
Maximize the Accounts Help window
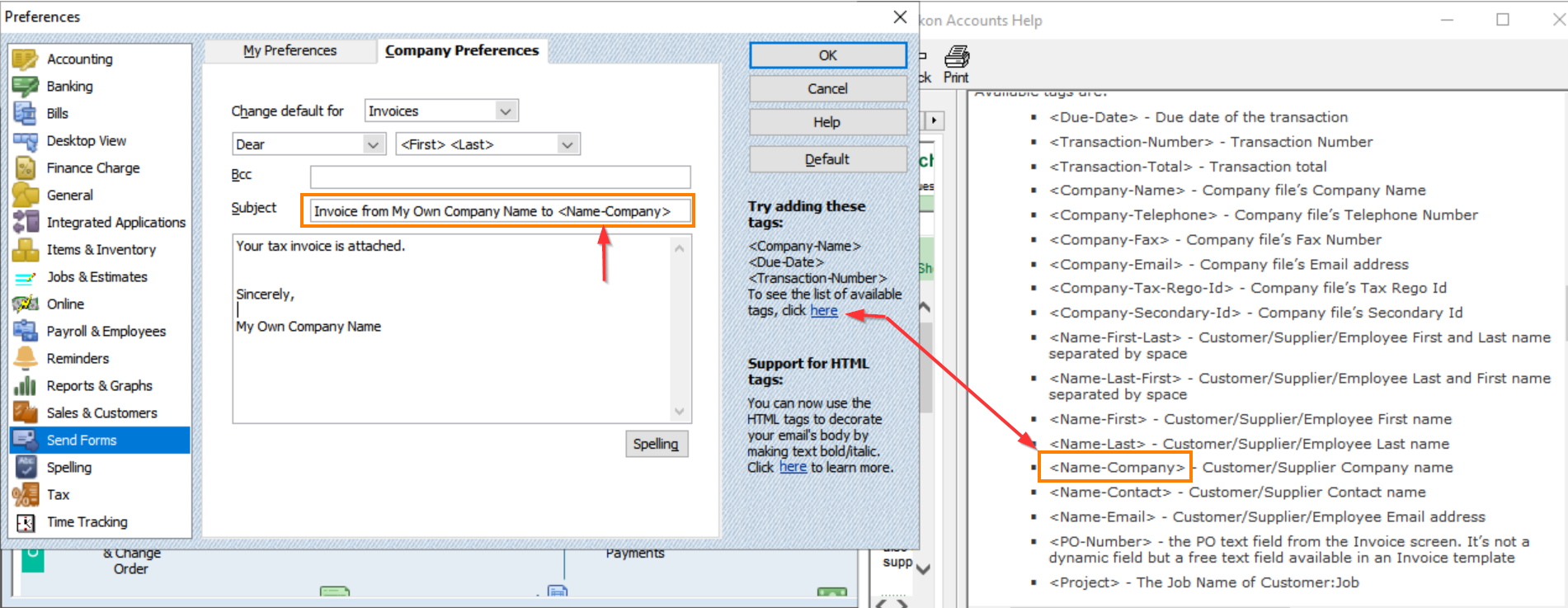[1503, 20]
